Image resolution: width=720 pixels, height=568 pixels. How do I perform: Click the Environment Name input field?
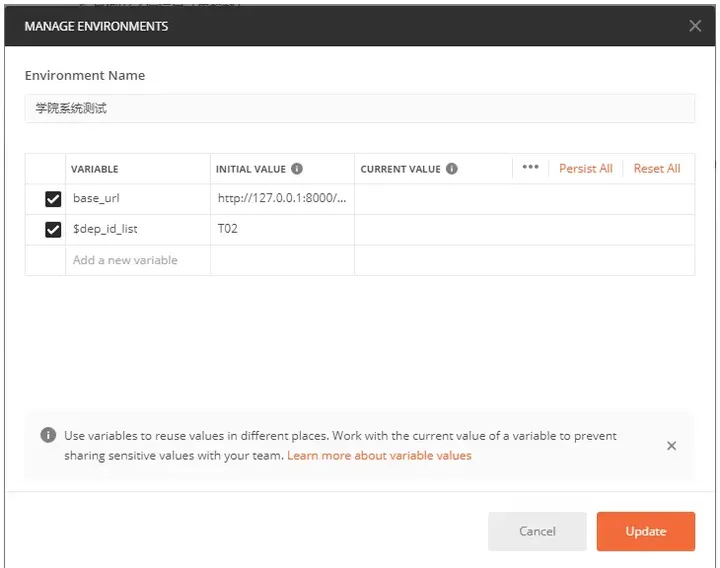coord(360,108)
